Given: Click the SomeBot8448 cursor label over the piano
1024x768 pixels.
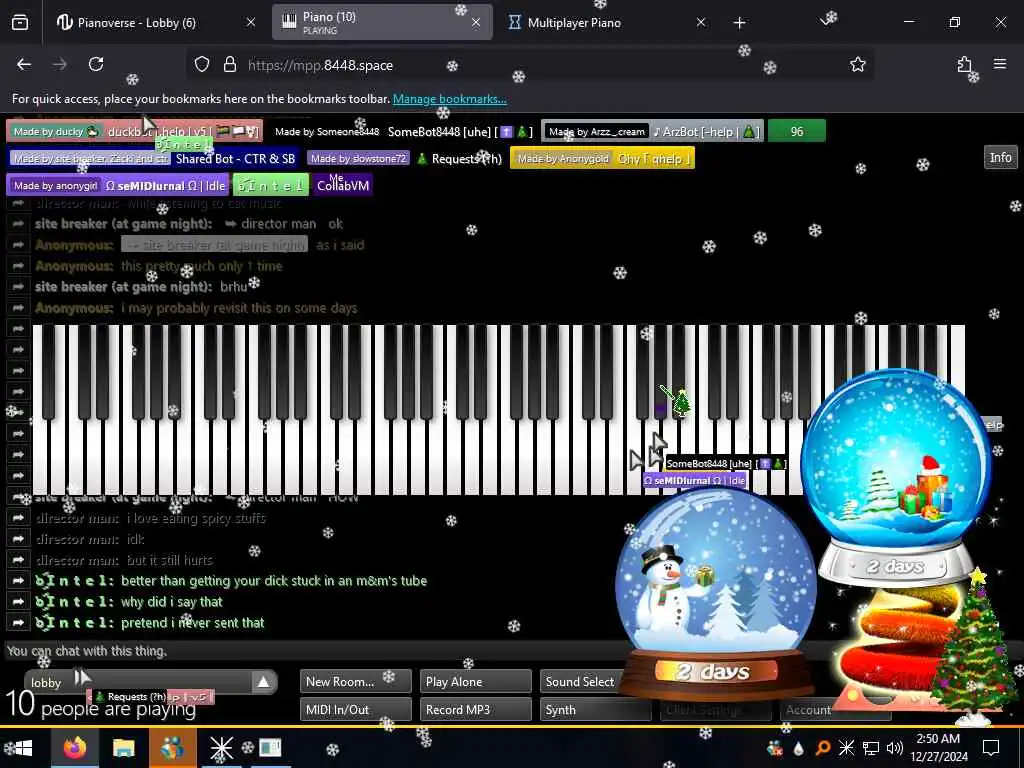Looking at the screenshot, I should point(725,464).
